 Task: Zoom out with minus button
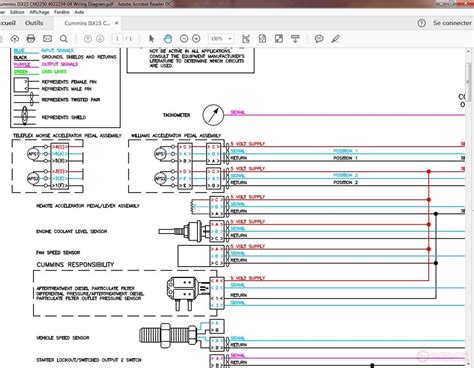(184, 39)
